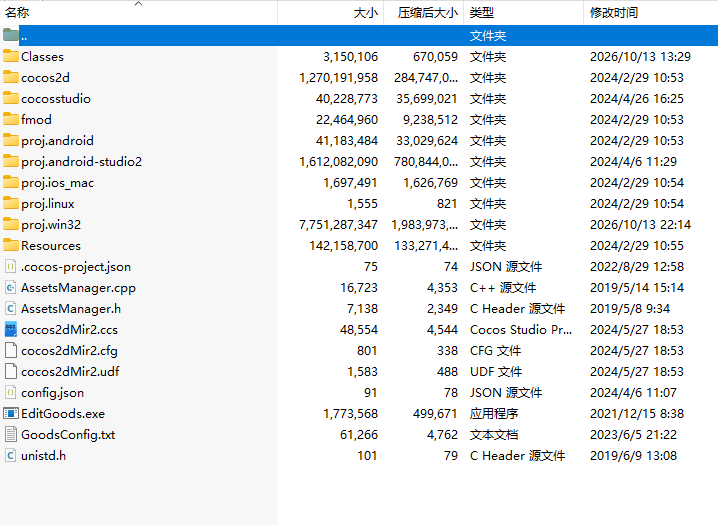The height and width of the screenshot is (525, 718).
Task: Click the GoodsConfig.txt document icon
Action: coord(11,435)
